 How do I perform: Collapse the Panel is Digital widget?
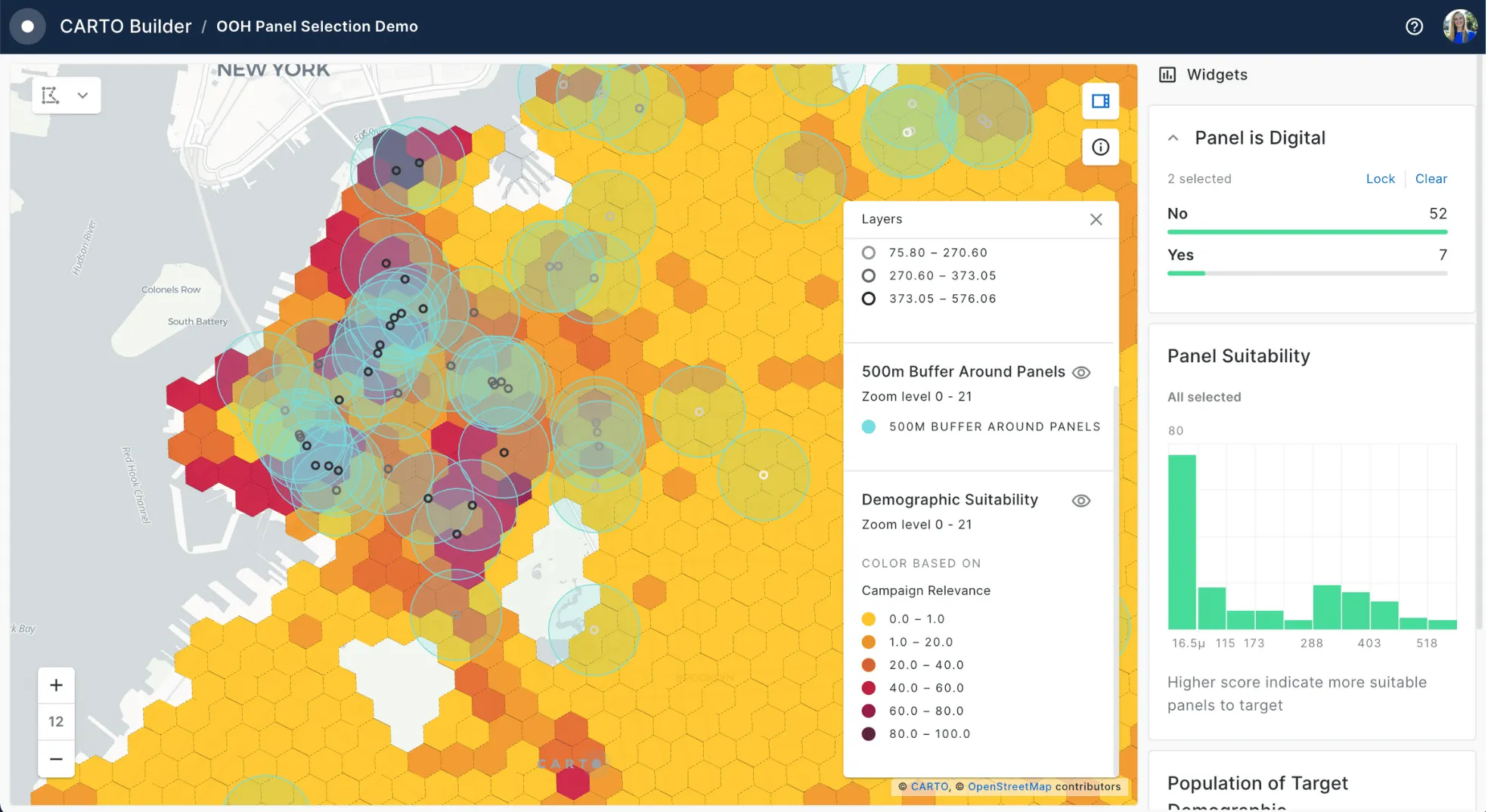(1173, 138)
